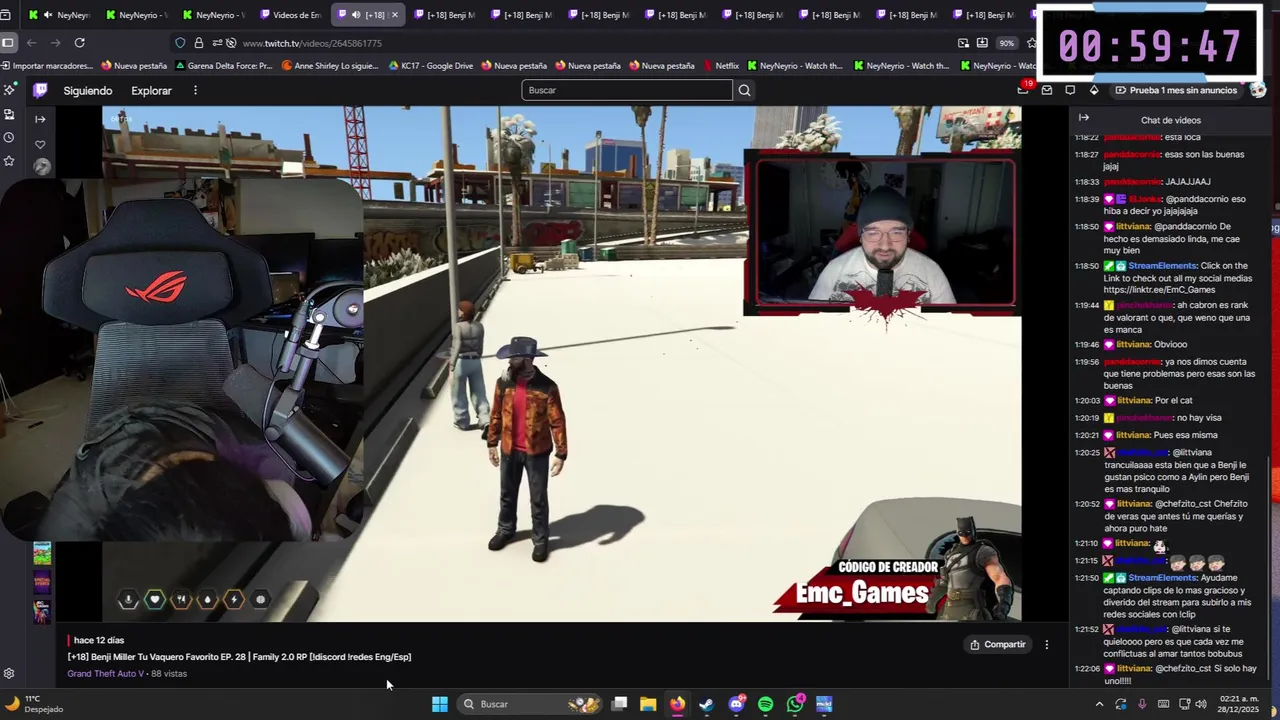Click the site security padlock icon
The width and height of the screenshot is (1280, 720).
pyautogui.click(x=198, y=43)
